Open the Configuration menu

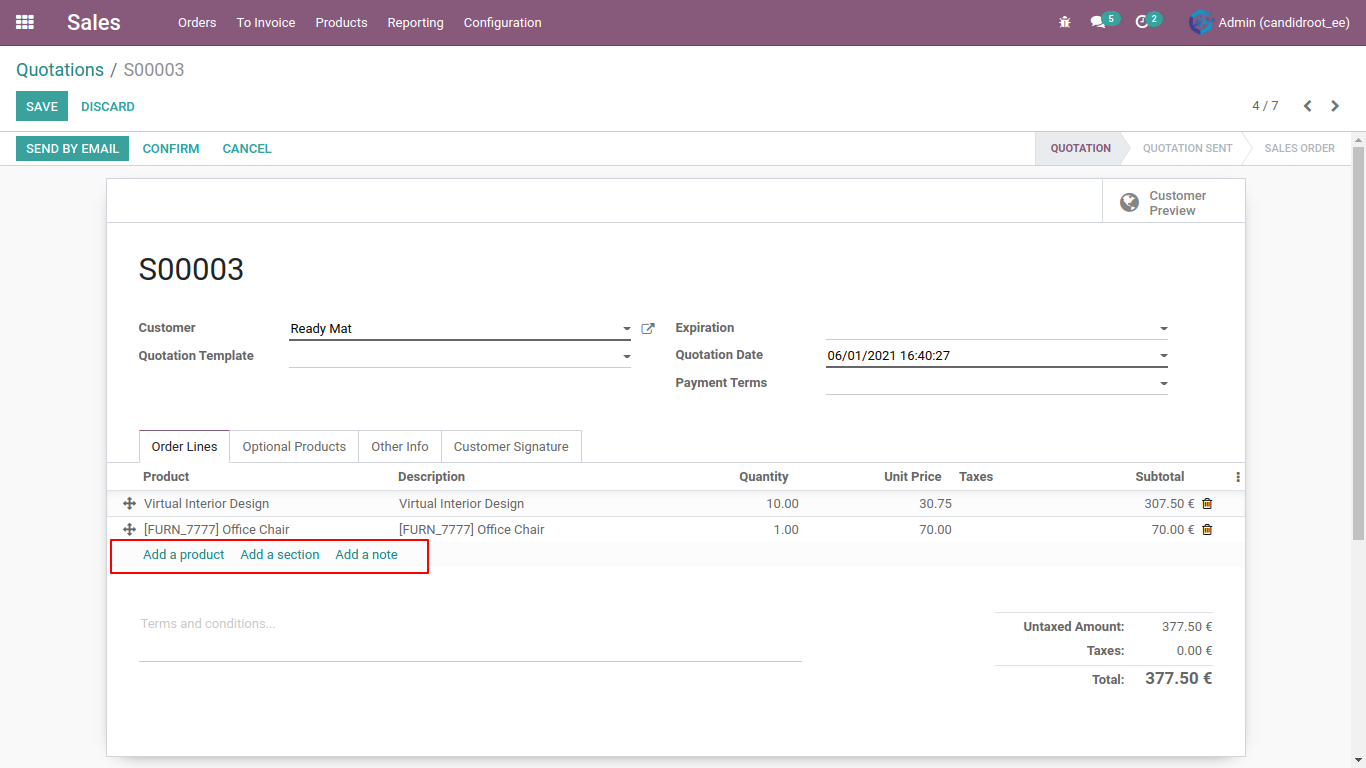coord(502,22)
